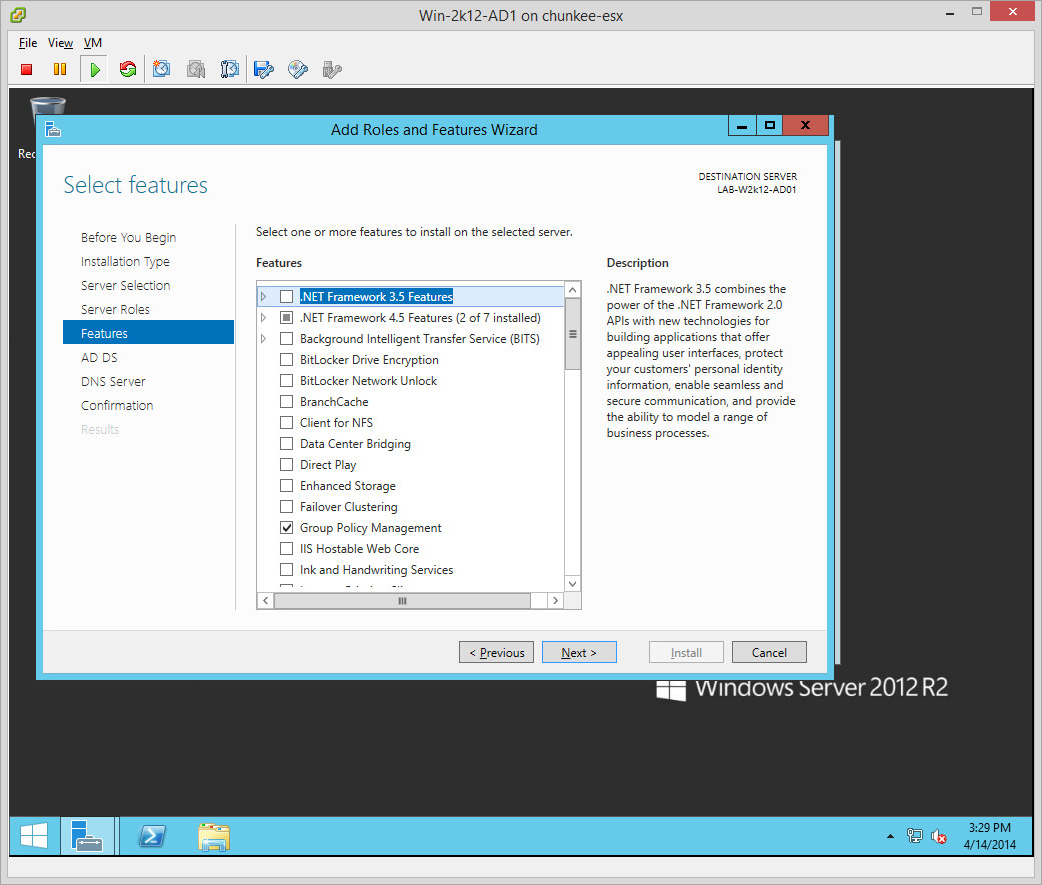The width and height of the screenshot is (1042, 885).
Task: Reset the VM with the restart icon
Action: (127, 69)
